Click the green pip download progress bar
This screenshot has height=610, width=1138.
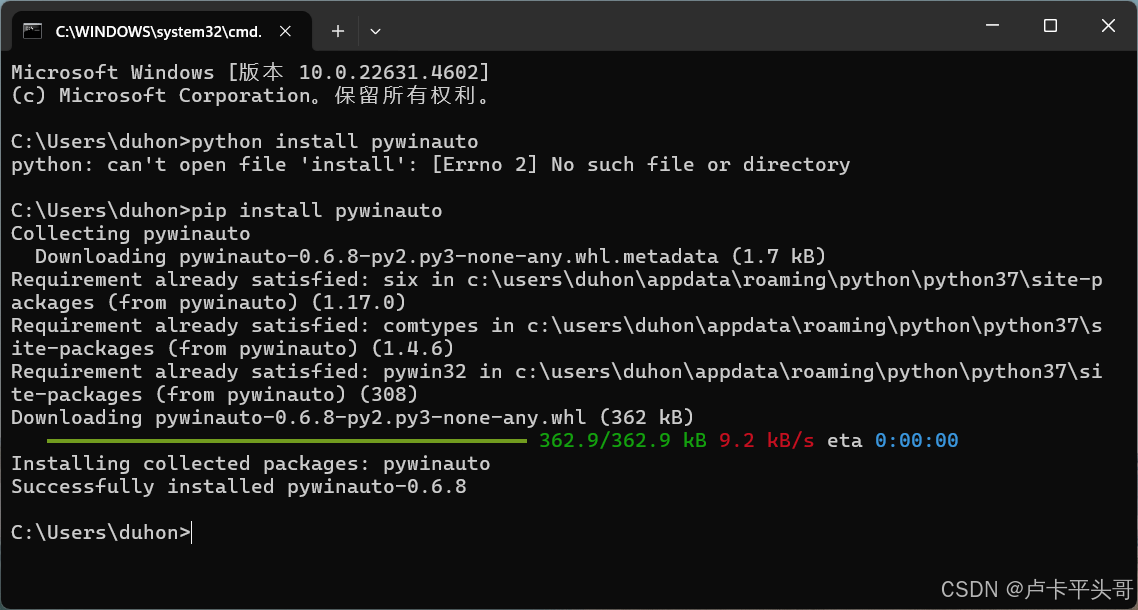pyautogui.click(x=287, y=441)
